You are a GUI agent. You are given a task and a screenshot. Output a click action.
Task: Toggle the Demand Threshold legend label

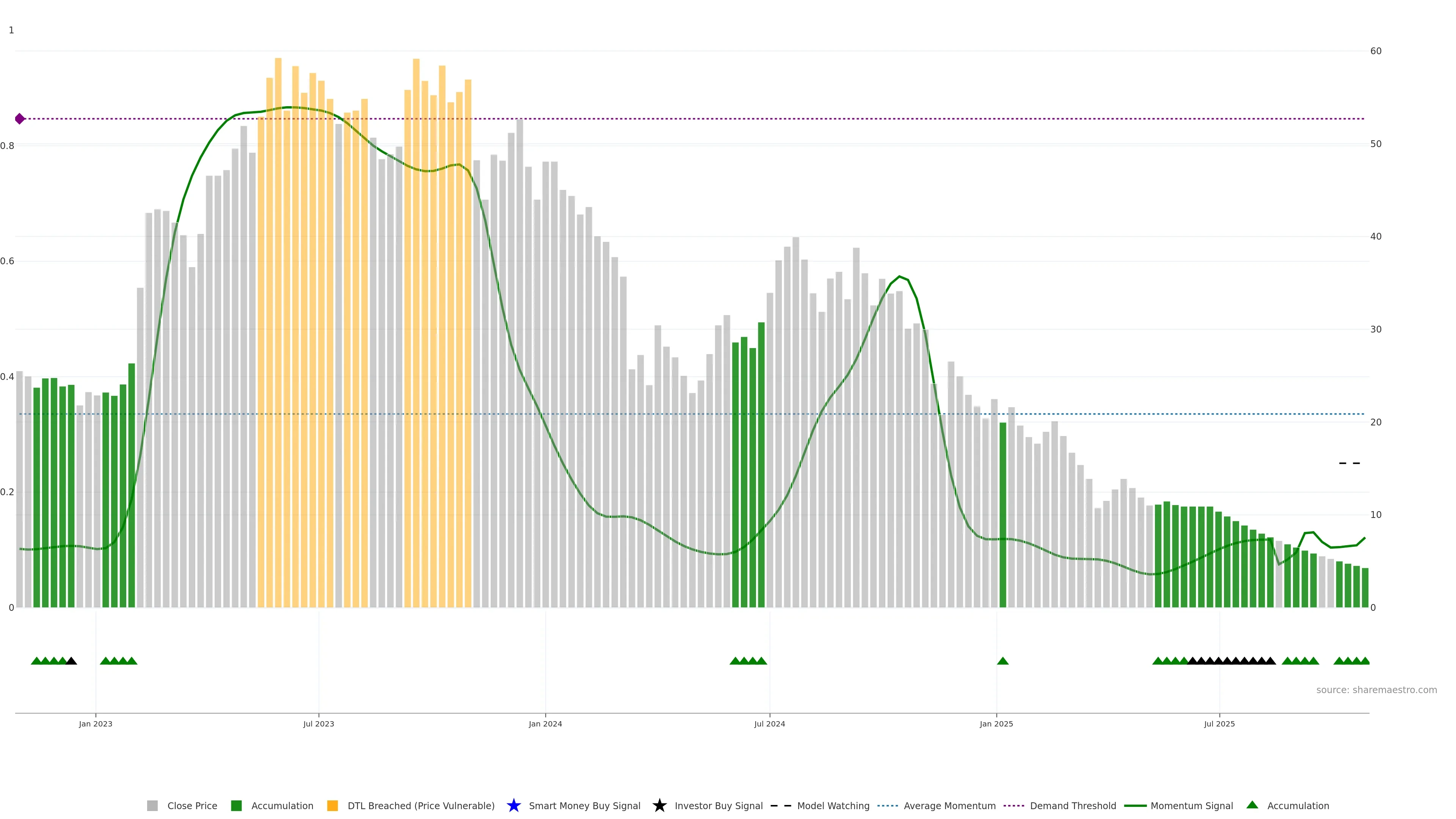coord(1073,805)
